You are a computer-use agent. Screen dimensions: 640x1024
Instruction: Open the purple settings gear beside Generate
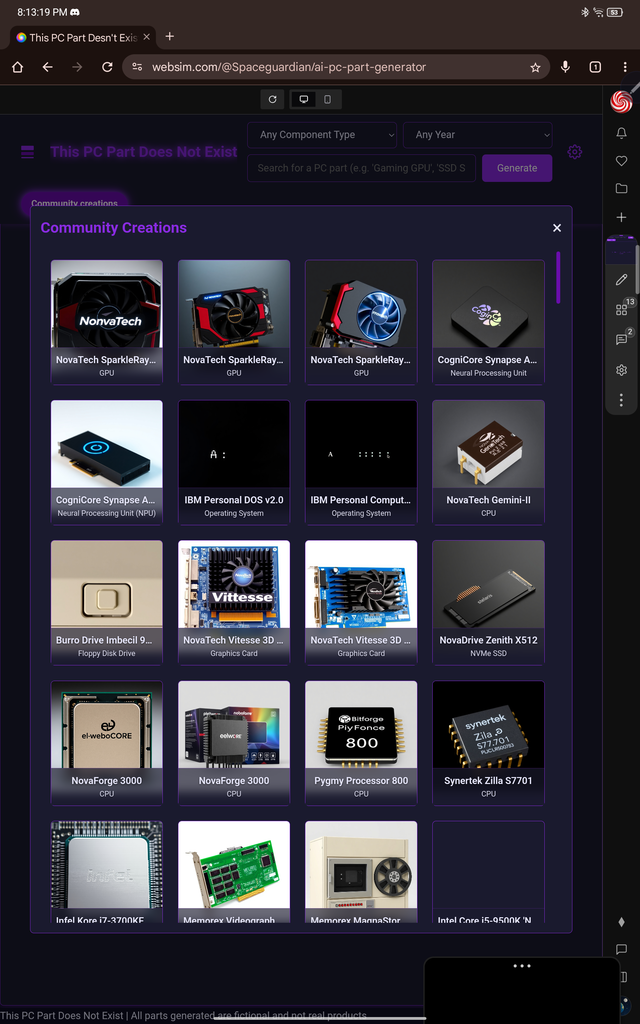coord(574,152)
